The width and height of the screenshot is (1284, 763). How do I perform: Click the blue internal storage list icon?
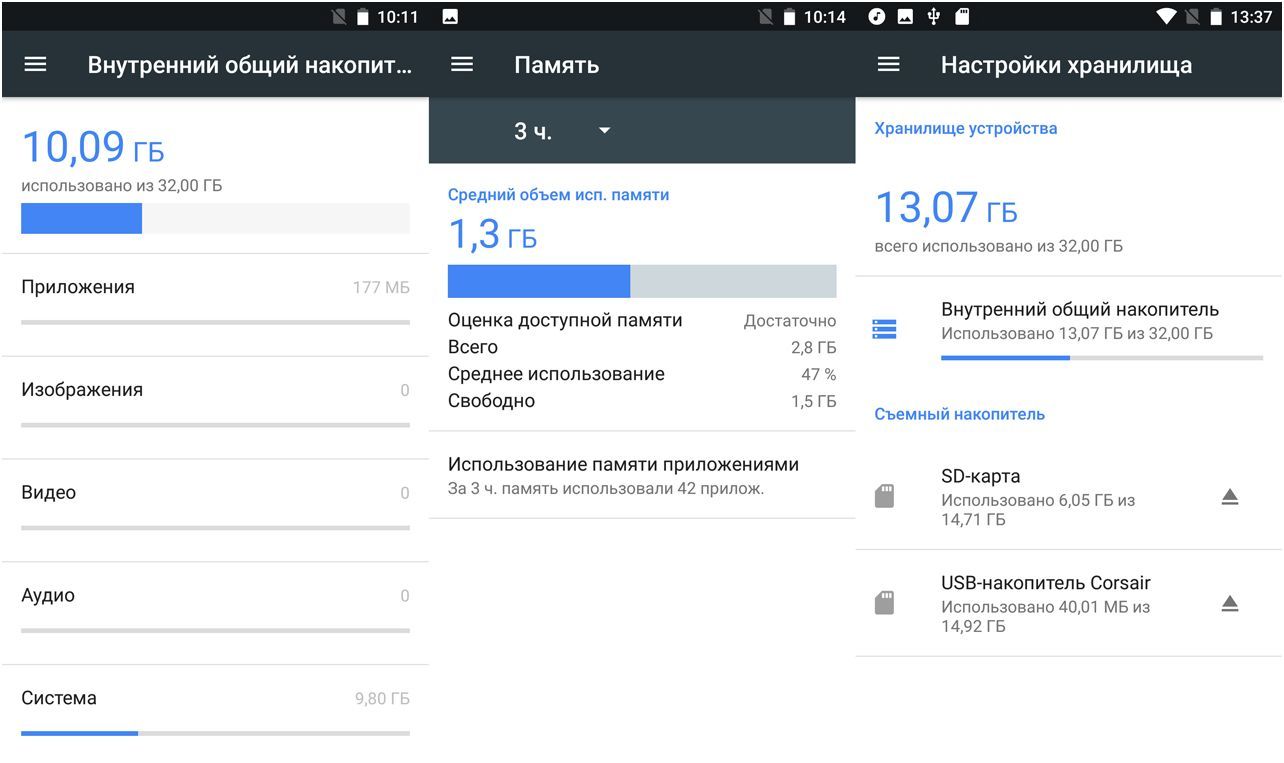(x=884, y=327)
